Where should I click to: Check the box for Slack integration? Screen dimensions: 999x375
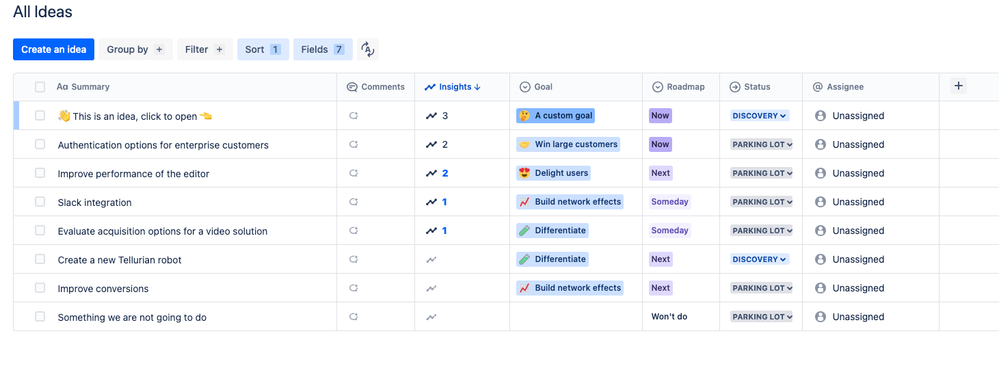click(x=40, y=202)
